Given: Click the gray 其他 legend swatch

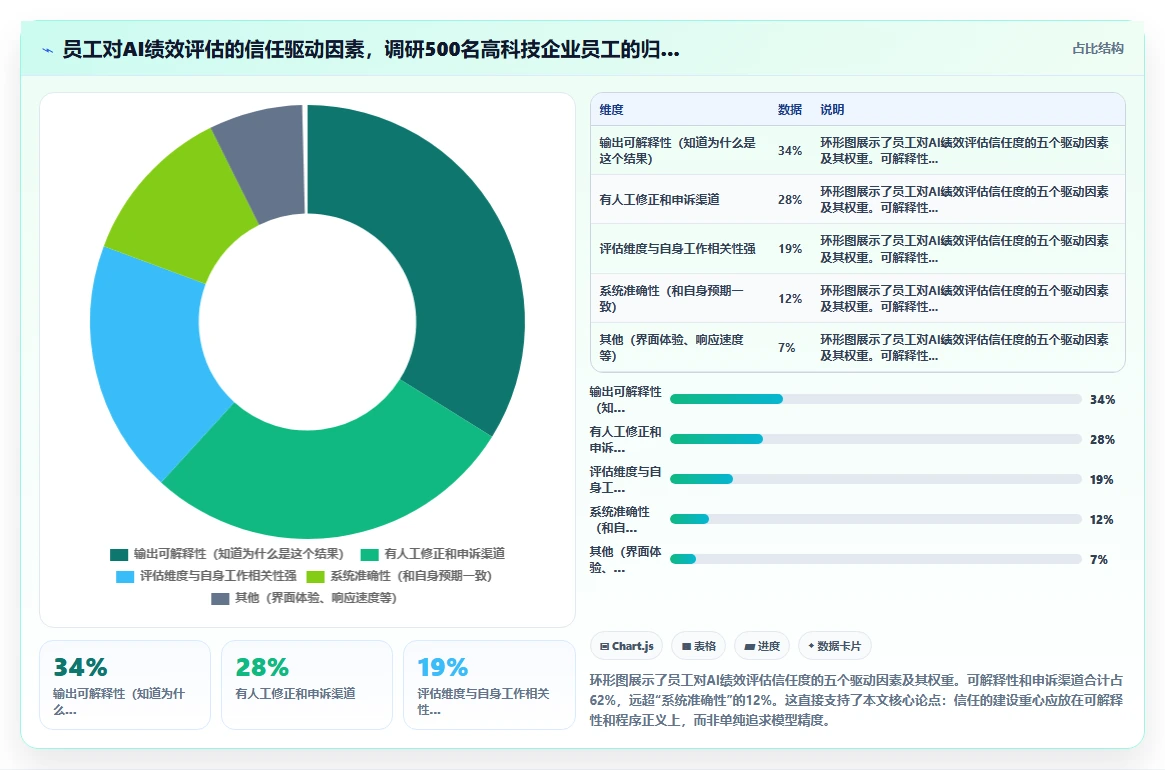Looking at the screenshot, I should [x=220, y=598].
